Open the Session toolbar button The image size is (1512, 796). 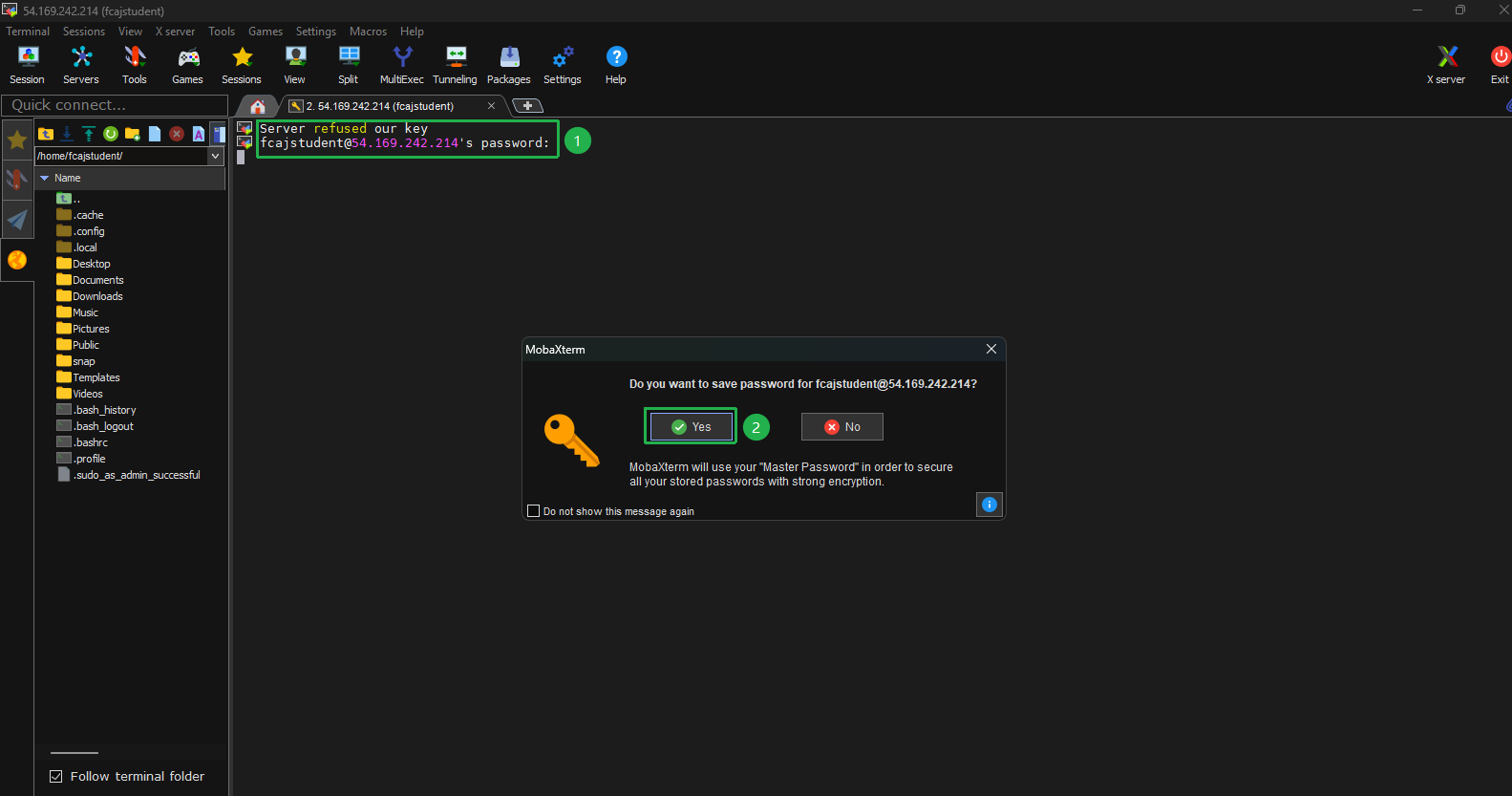click(28, 65)
